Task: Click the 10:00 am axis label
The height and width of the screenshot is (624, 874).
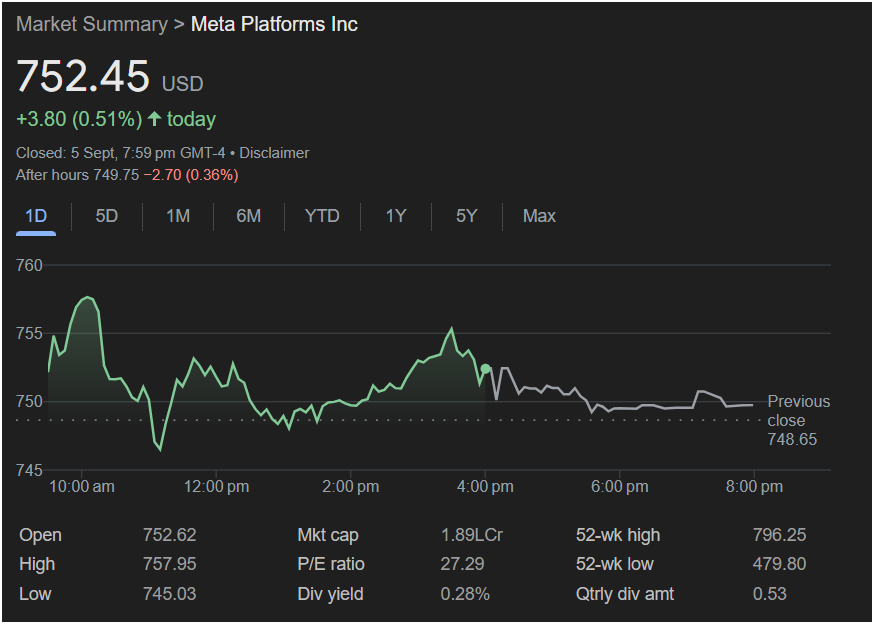Action: coord(82,487)
